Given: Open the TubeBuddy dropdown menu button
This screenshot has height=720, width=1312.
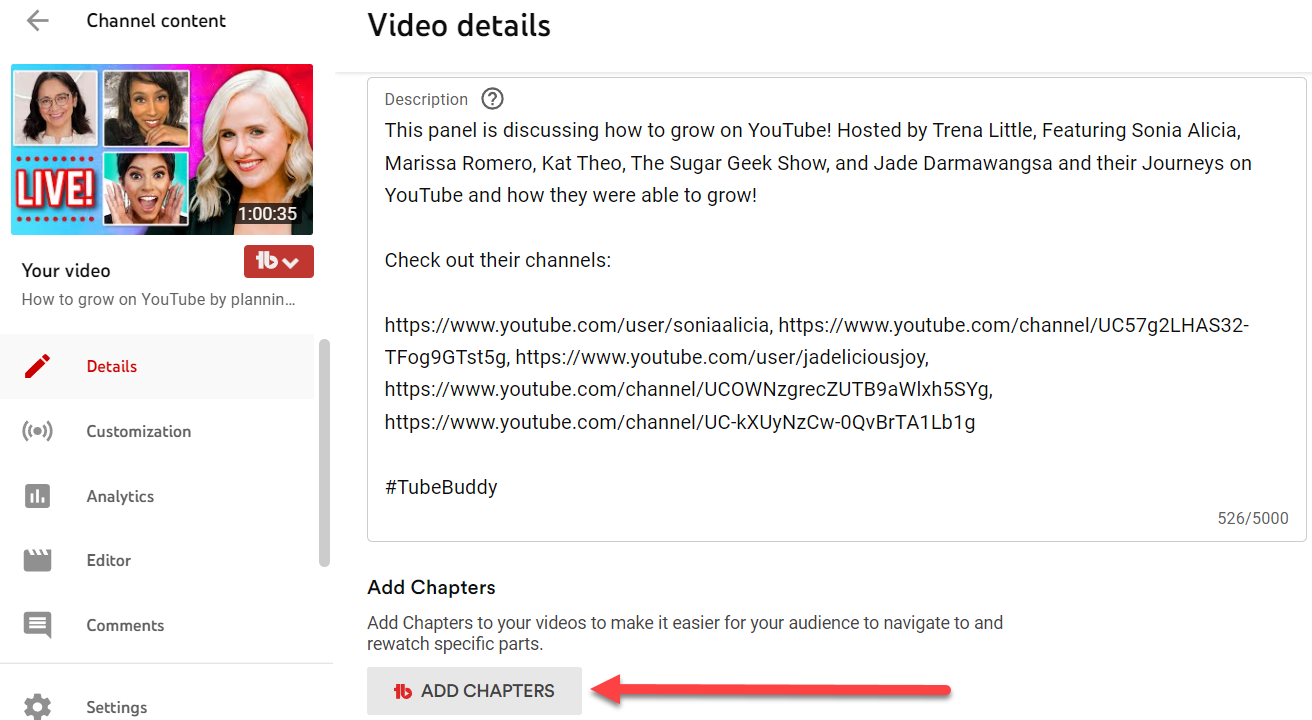Looking at the screenshot, I should pyautogui.click(x=278, y=262).
